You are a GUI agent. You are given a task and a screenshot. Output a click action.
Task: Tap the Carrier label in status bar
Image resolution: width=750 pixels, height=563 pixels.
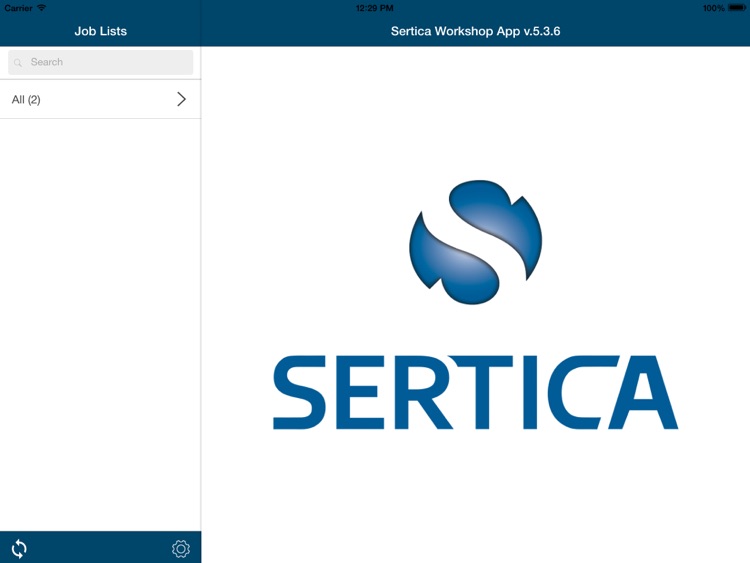pyautogui.click(x=18, y=8)
